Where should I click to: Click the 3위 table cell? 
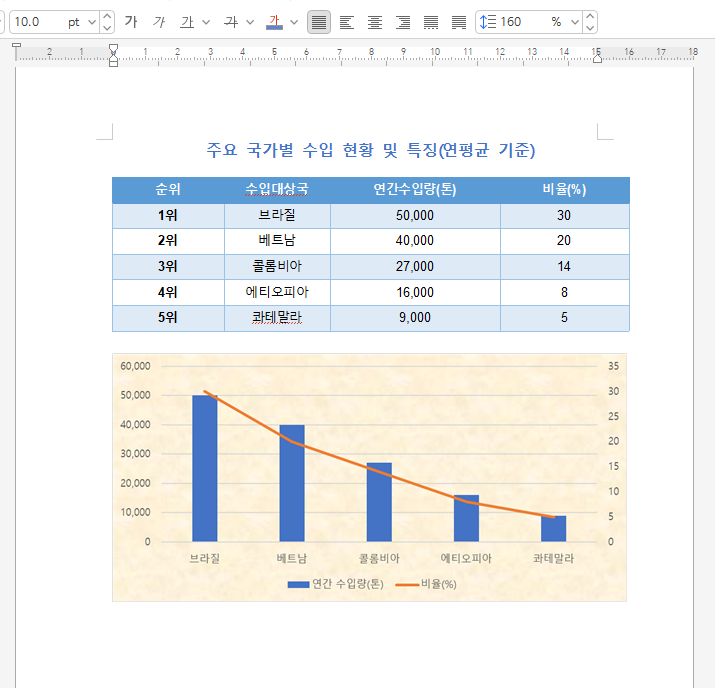tap(168, 267)
